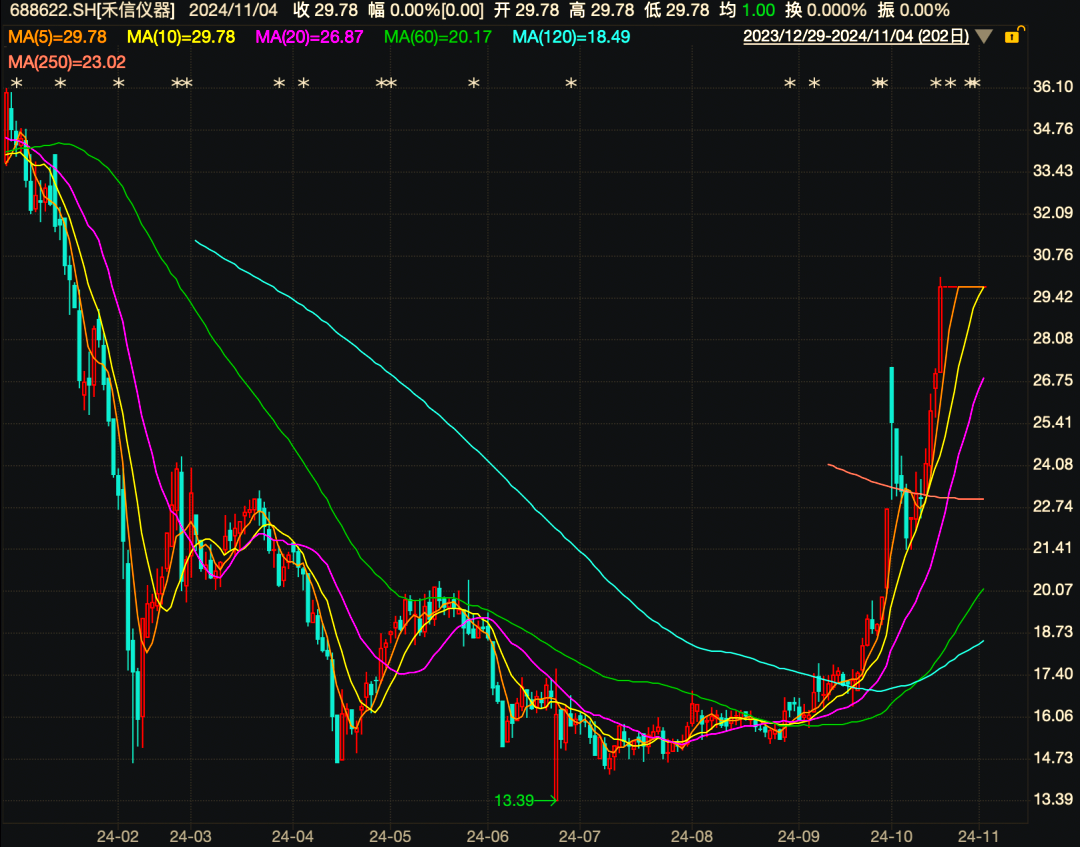Click the 2023/12/29-2024/11/04 date range link
Viewport: 1080px width, 847px height.
(856, 37)
